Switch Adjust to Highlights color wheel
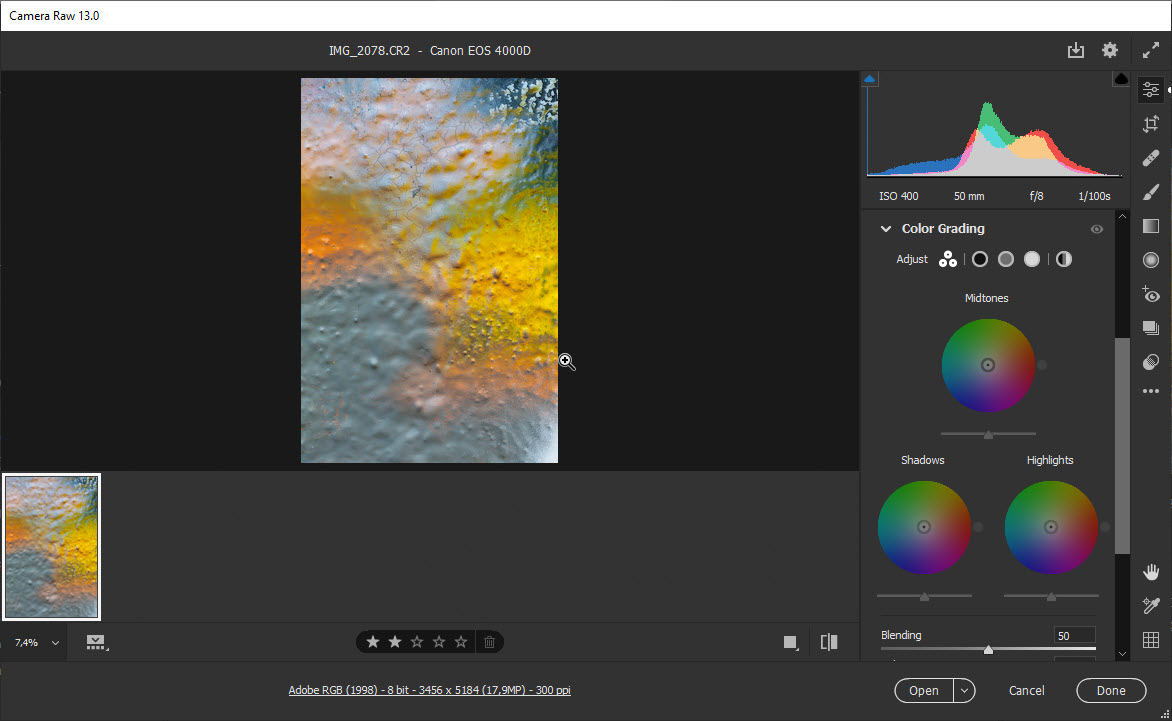The width and height of the screenshot is (1172, 721). [1031, 259]
